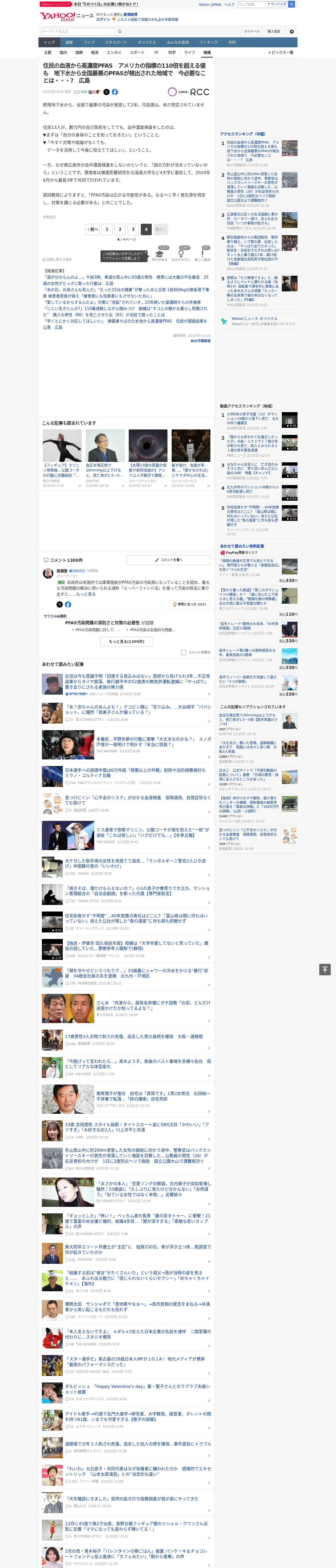Screen dimensions: 336x1568
Task: Open the RCC provider logo
Action: pos(189,92)
